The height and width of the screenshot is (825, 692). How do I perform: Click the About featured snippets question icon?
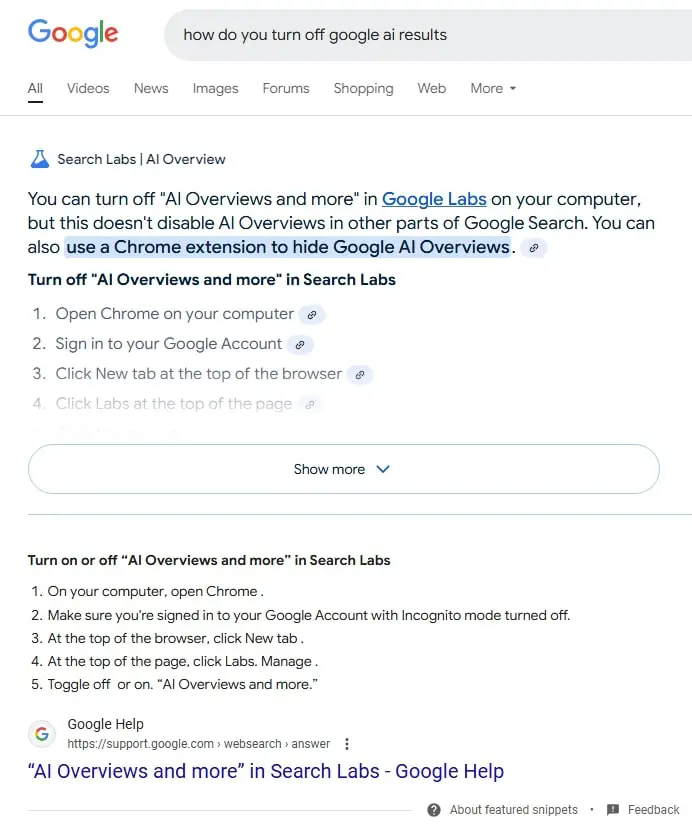434,810
